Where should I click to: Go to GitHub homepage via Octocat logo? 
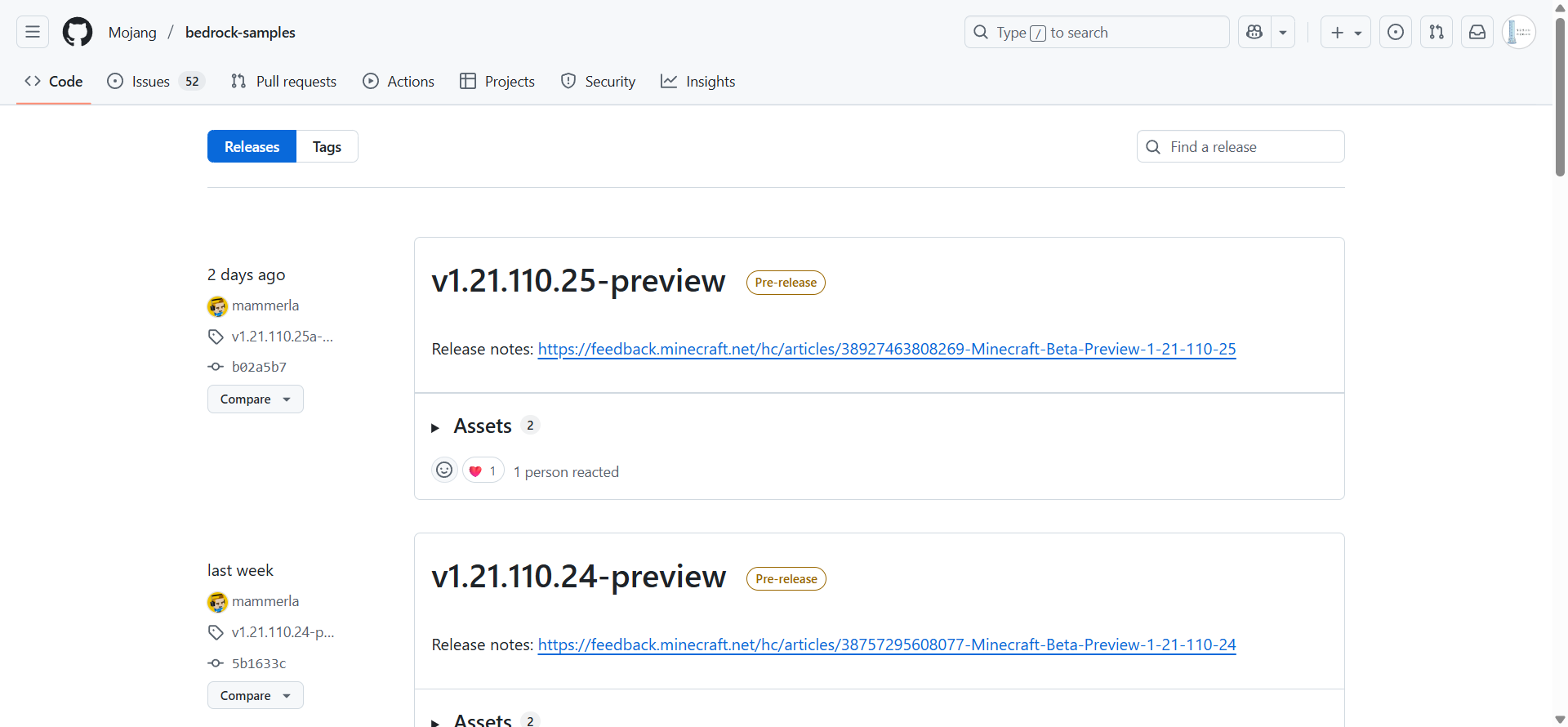click(x=78, y=33)
